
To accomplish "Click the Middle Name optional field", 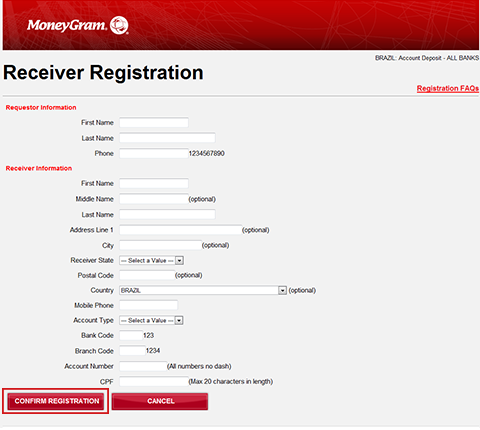I will [x=154, y=199].
